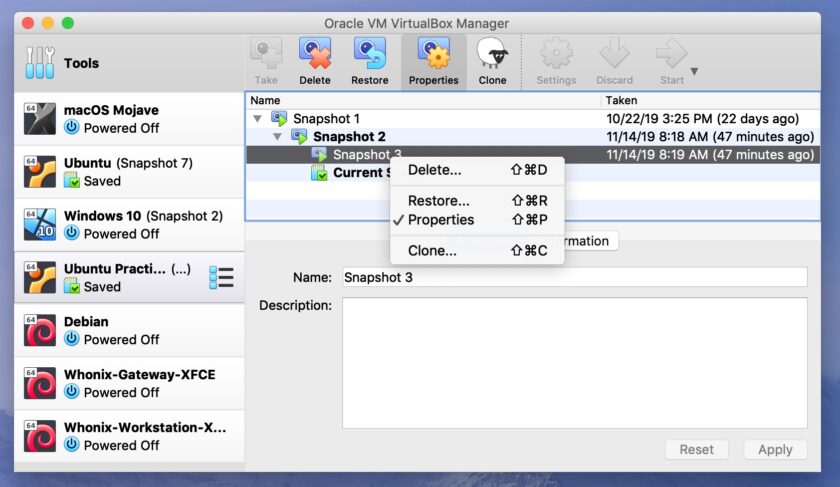Select the Debian VM icon

40,330
